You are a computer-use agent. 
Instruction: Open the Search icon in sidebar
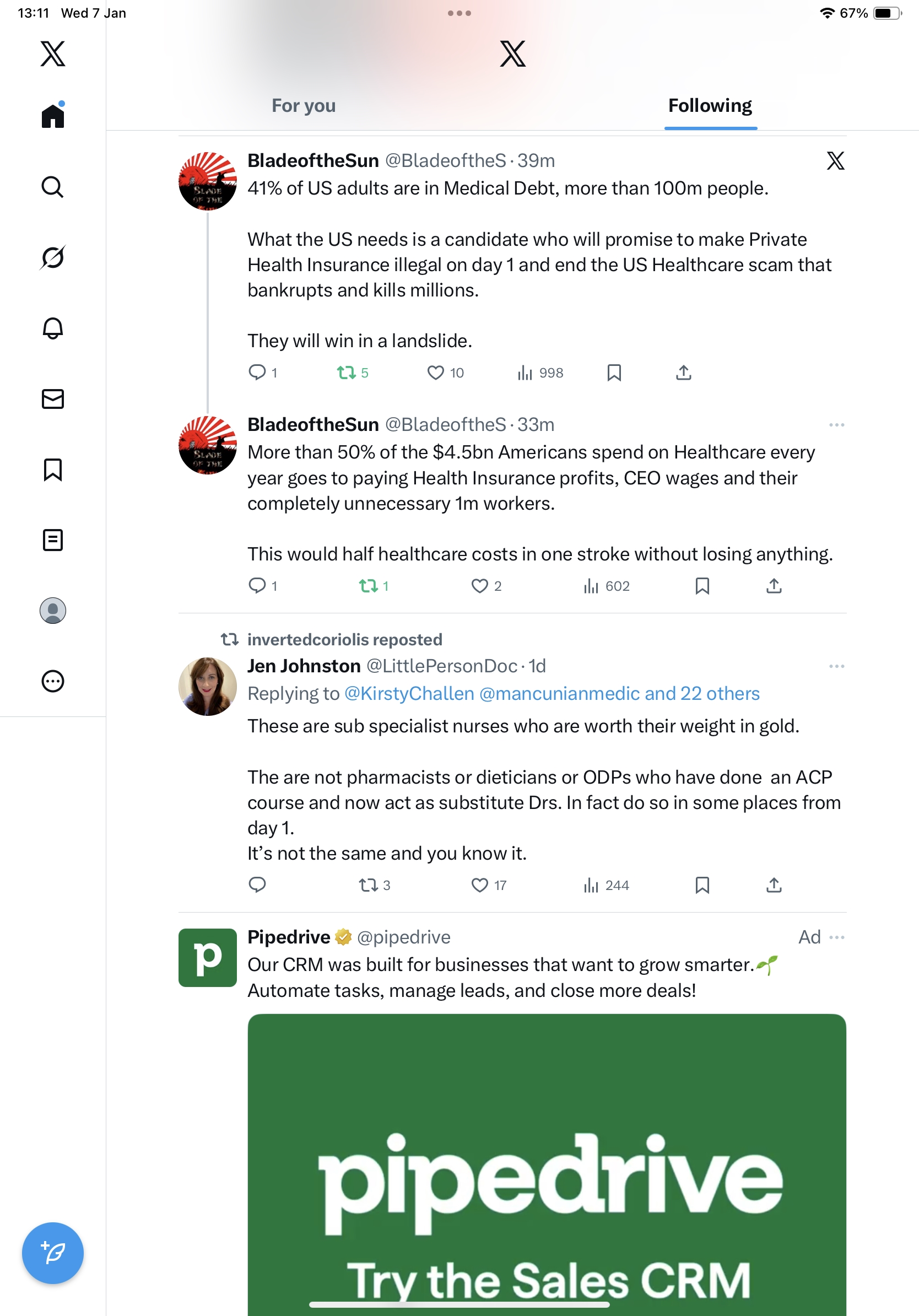point(53,187)
